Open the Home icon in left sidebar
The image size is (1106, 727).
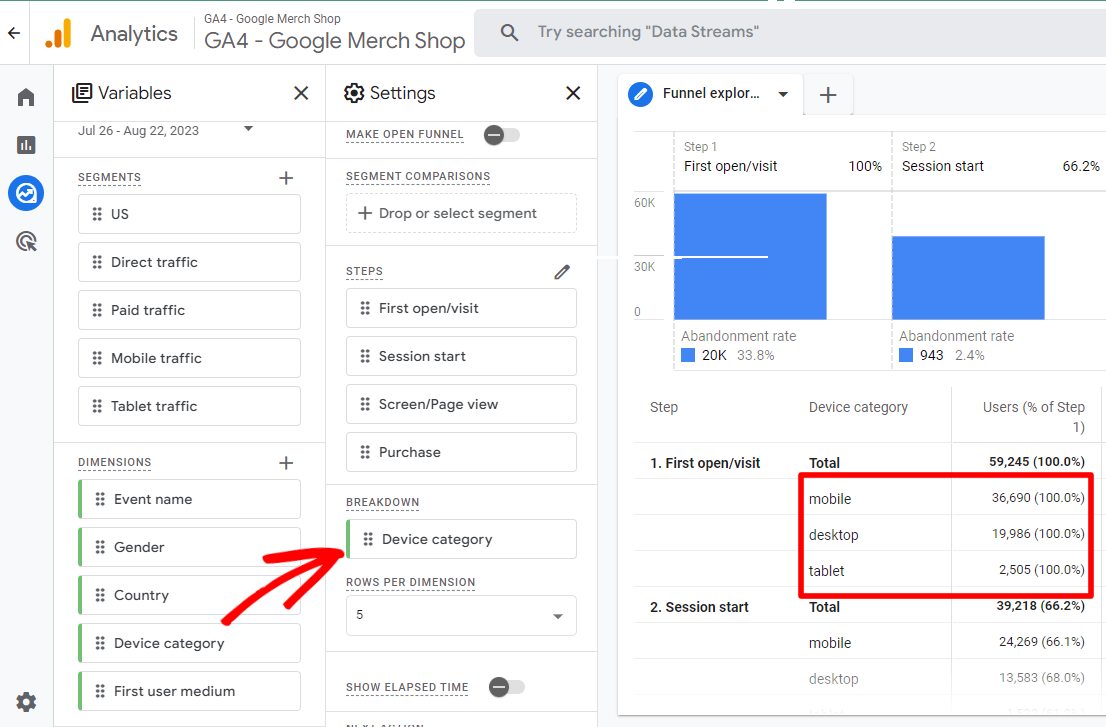(25, 96)
